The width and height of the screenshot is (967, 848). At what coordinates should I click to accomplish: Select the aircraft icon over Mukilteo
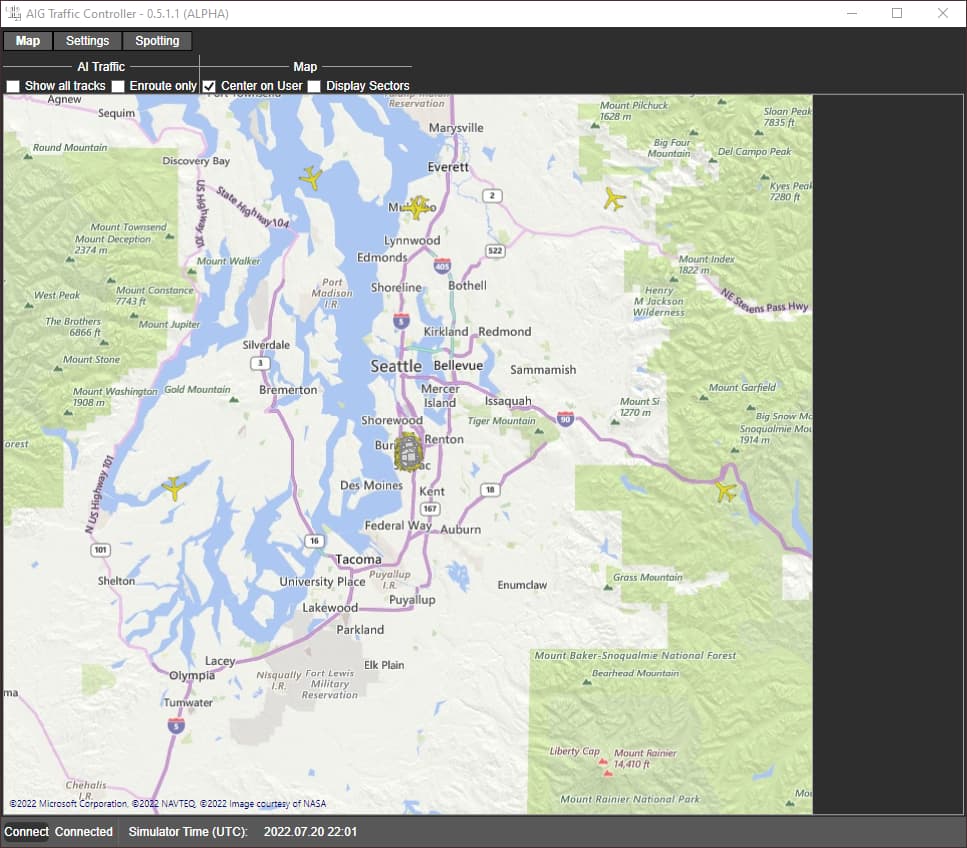click(418, 207)
